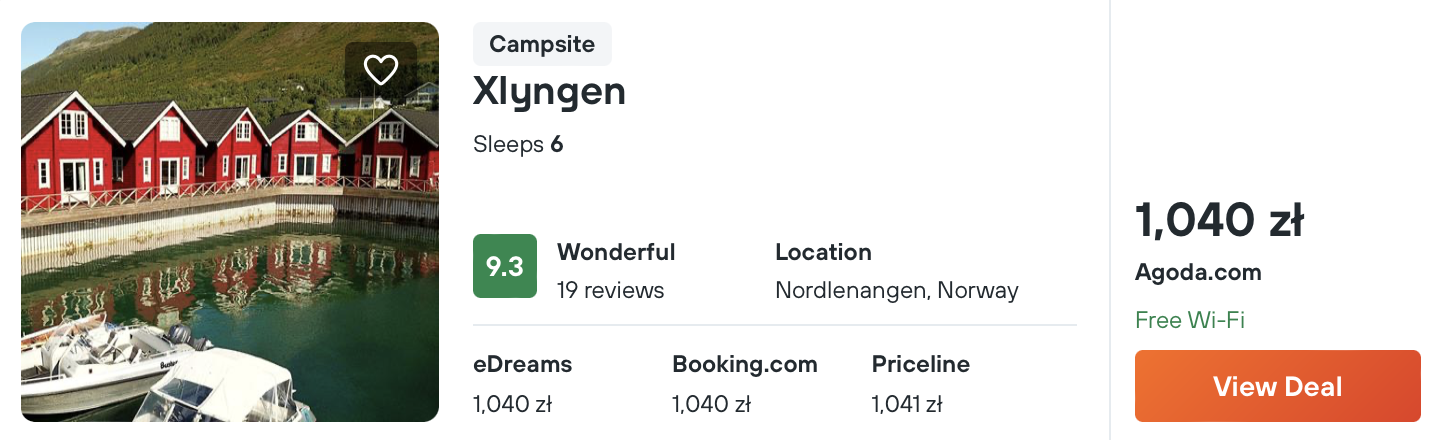Click the 1,040 zł main price
1438x440 pixels.
(1220, 220)
